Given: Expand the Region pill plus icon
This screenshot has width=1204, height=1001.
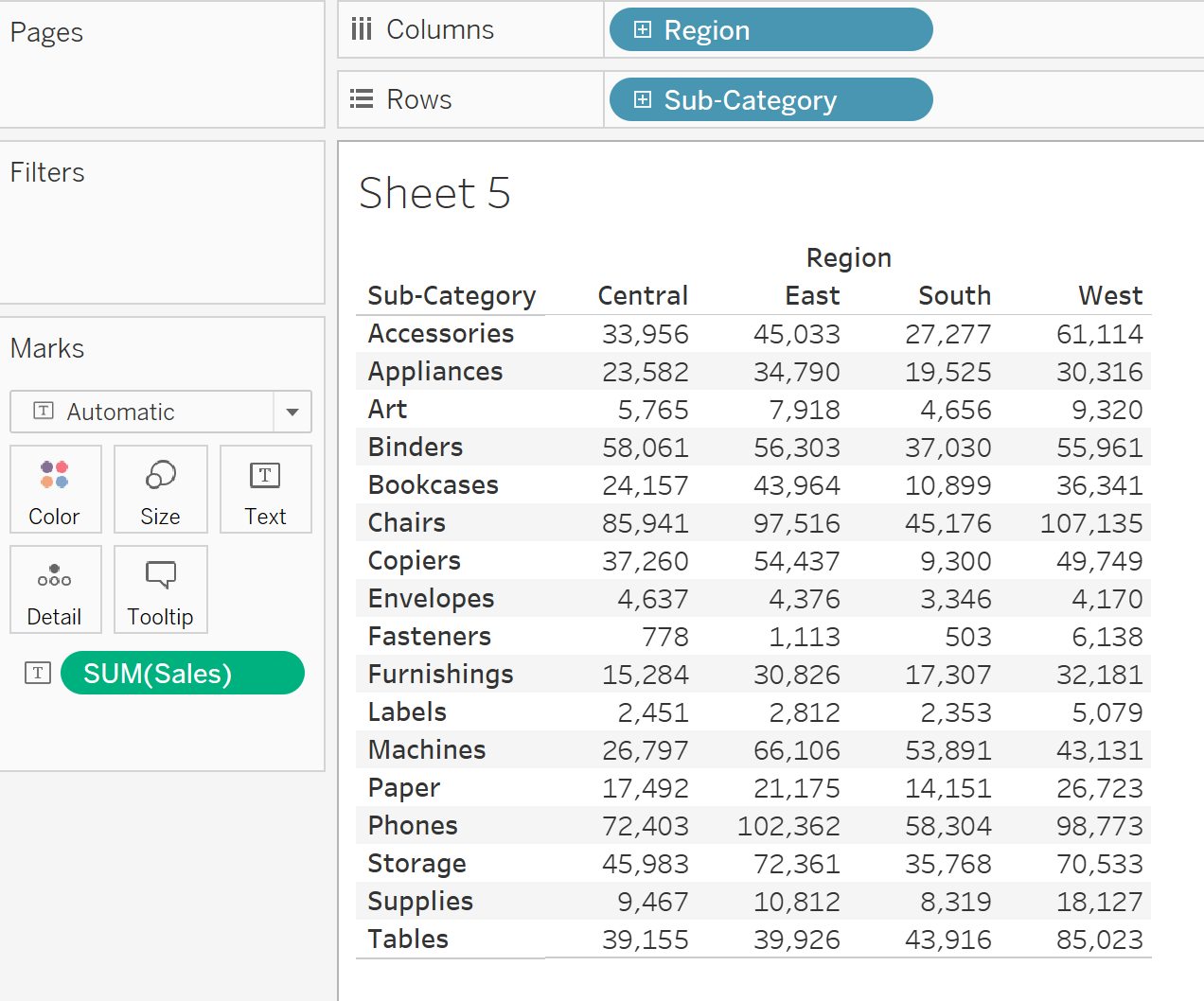Looking at the screenshot, I should [x=643, y=29].
